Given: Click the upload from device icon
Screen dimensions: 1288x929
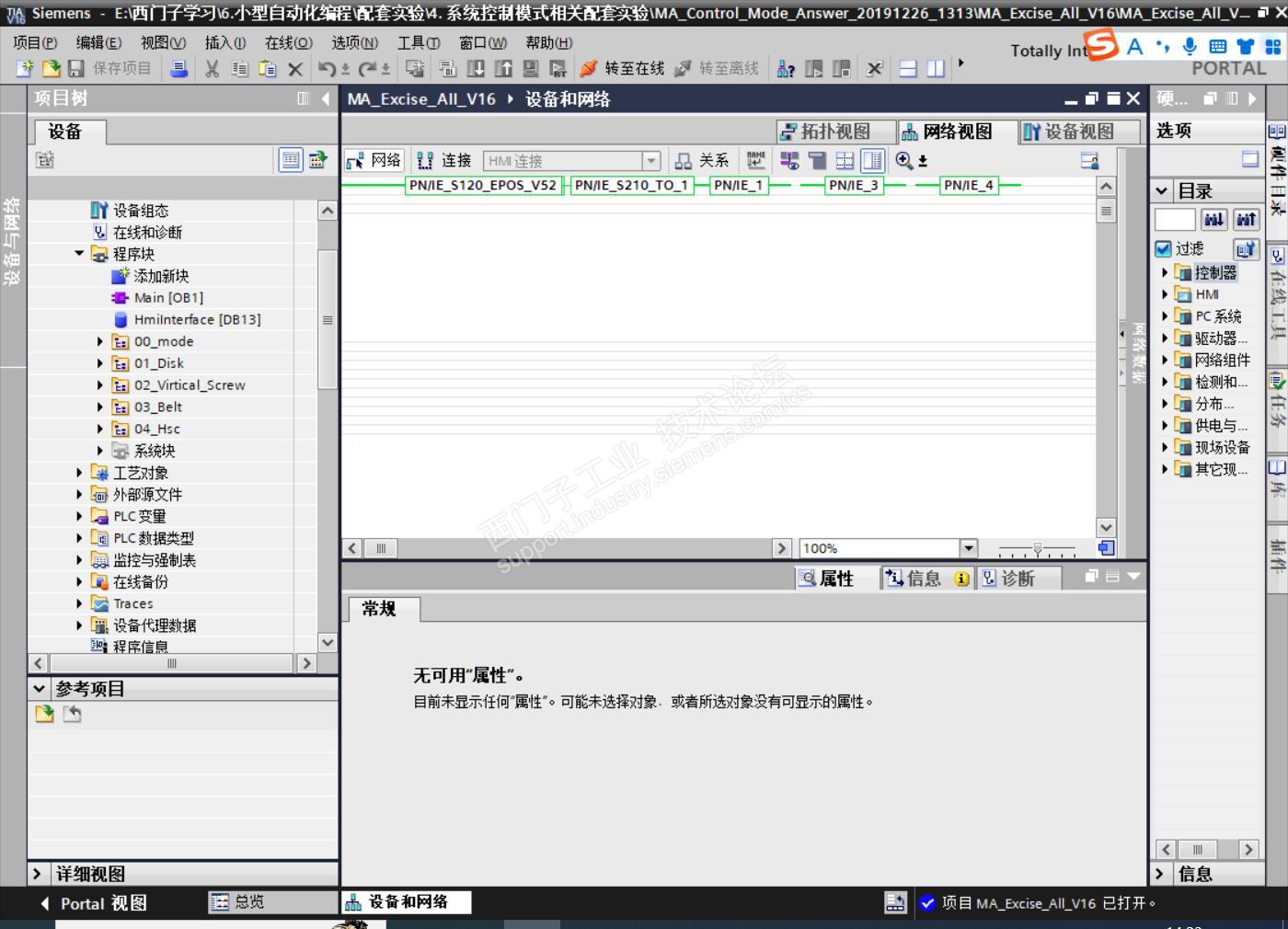Looking at the screenshot, I should 503,69.
